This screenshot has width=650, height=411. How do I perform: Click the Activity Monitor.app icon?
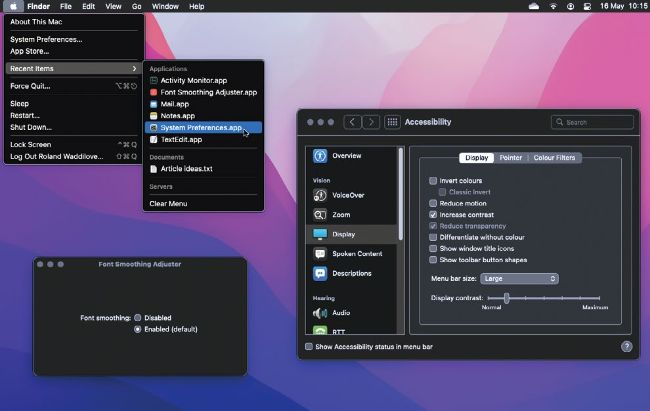point(153,80)
